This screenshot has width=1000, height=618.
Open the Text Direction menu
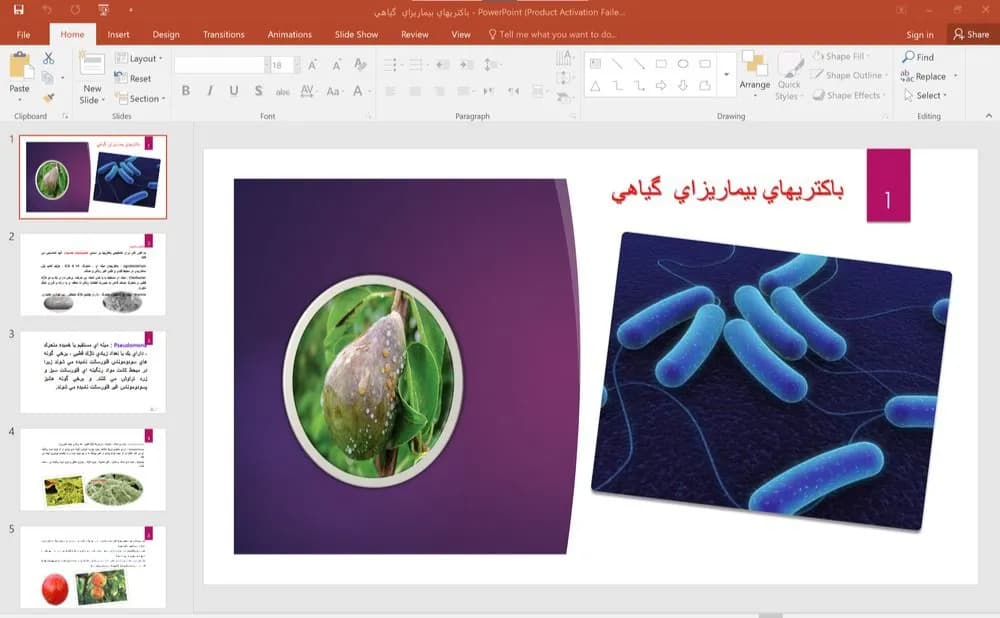click(x=564, y=59)
